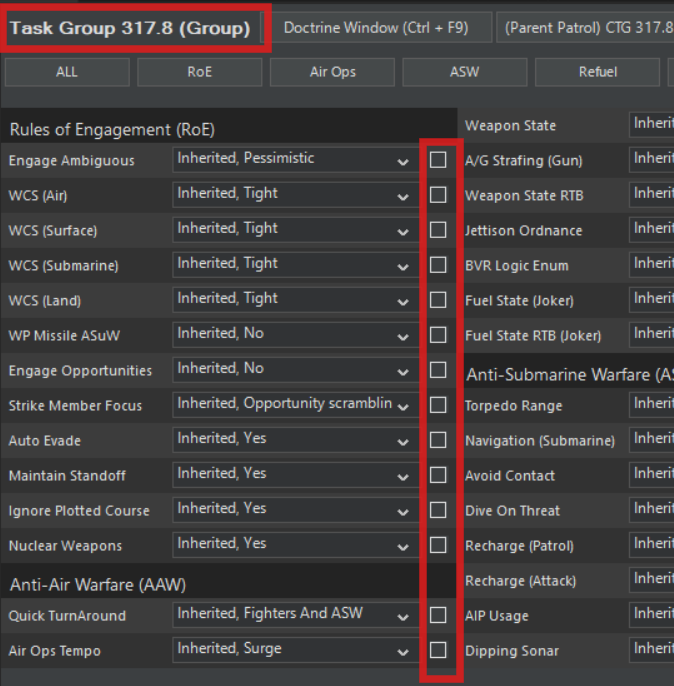This screenshot has width=674, height=686.
Task: Open the Avoid Contact dropdown
Action: pos(652,475)
